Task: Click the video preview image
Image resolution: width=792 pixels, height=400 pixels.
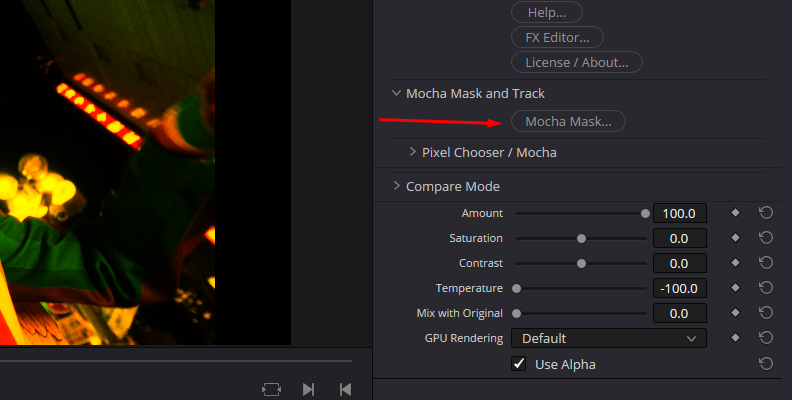Action: pos(107,172)
